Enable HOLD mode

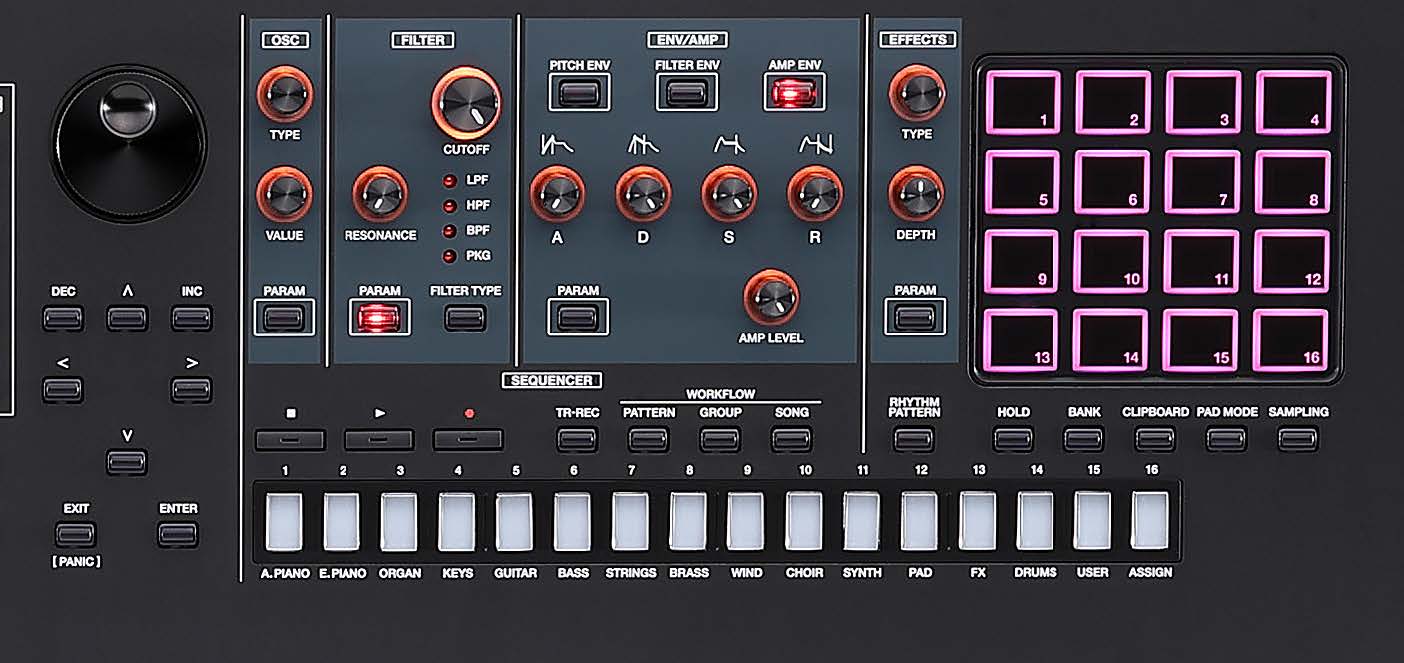1013,439
